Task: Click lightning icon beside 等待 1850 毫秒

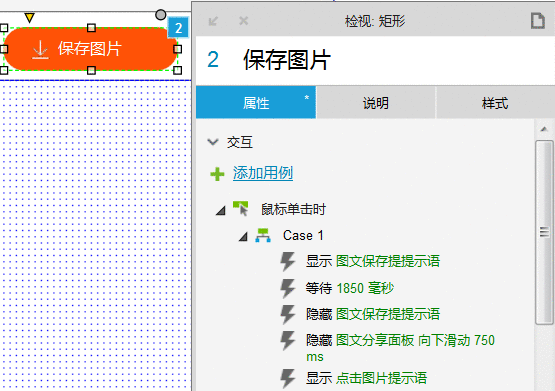Action: coord(288,288)
